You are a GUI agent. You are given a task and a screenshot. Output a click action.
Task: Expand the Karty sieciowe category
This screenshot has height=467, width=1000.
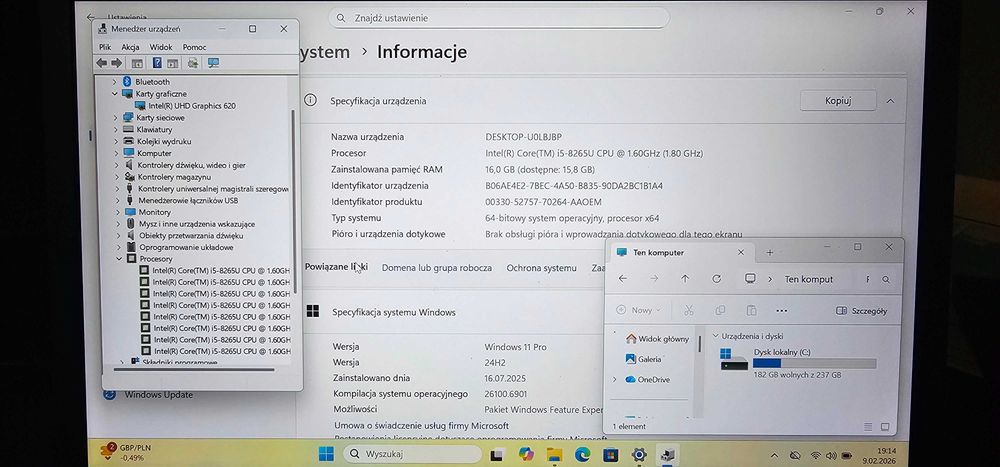click(x=115, y=117)
